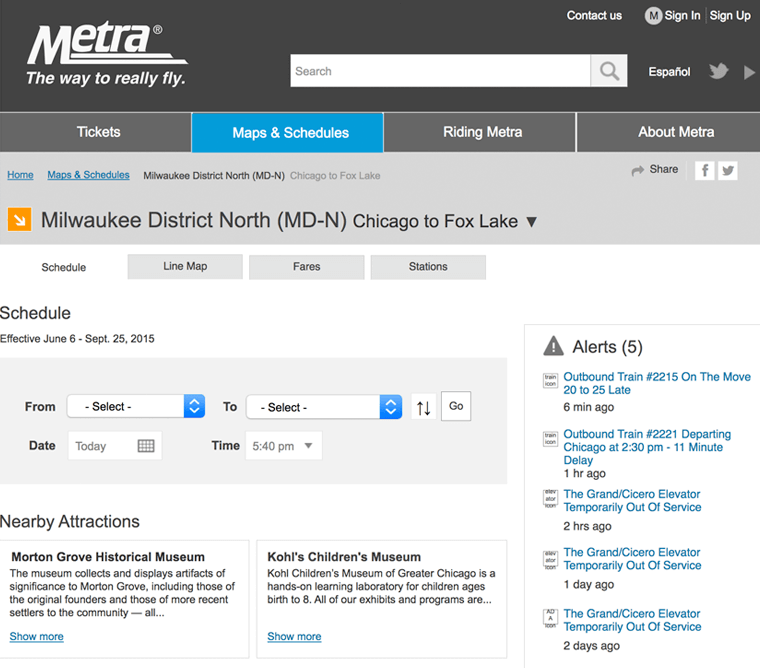Image resolution: width=760 pixels, height=668 pixels.
Task: Click Share text label
Action: [664, 169]
